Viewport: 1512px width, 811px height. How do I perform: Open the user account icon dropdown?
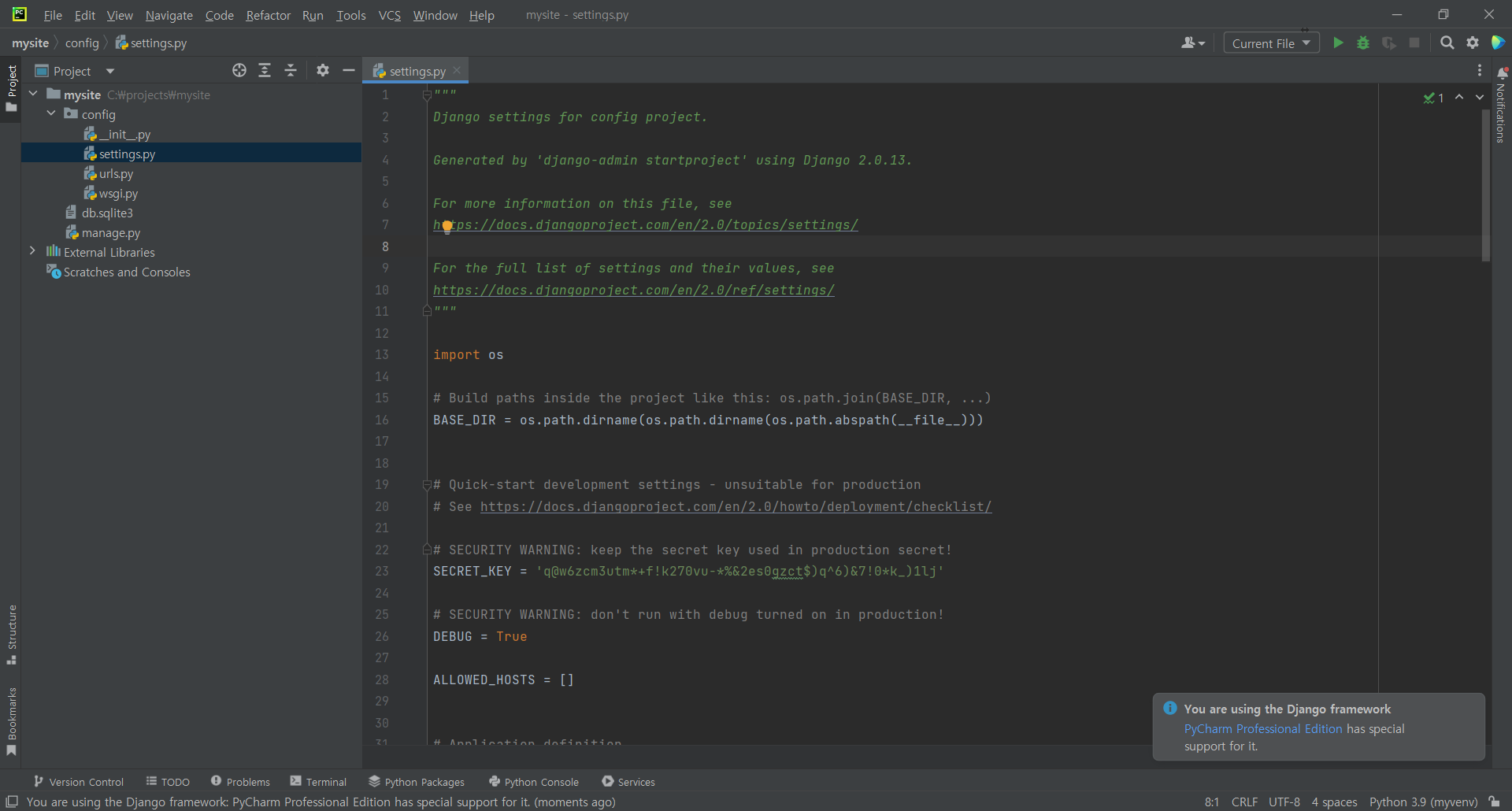(x=1193, y=43)
